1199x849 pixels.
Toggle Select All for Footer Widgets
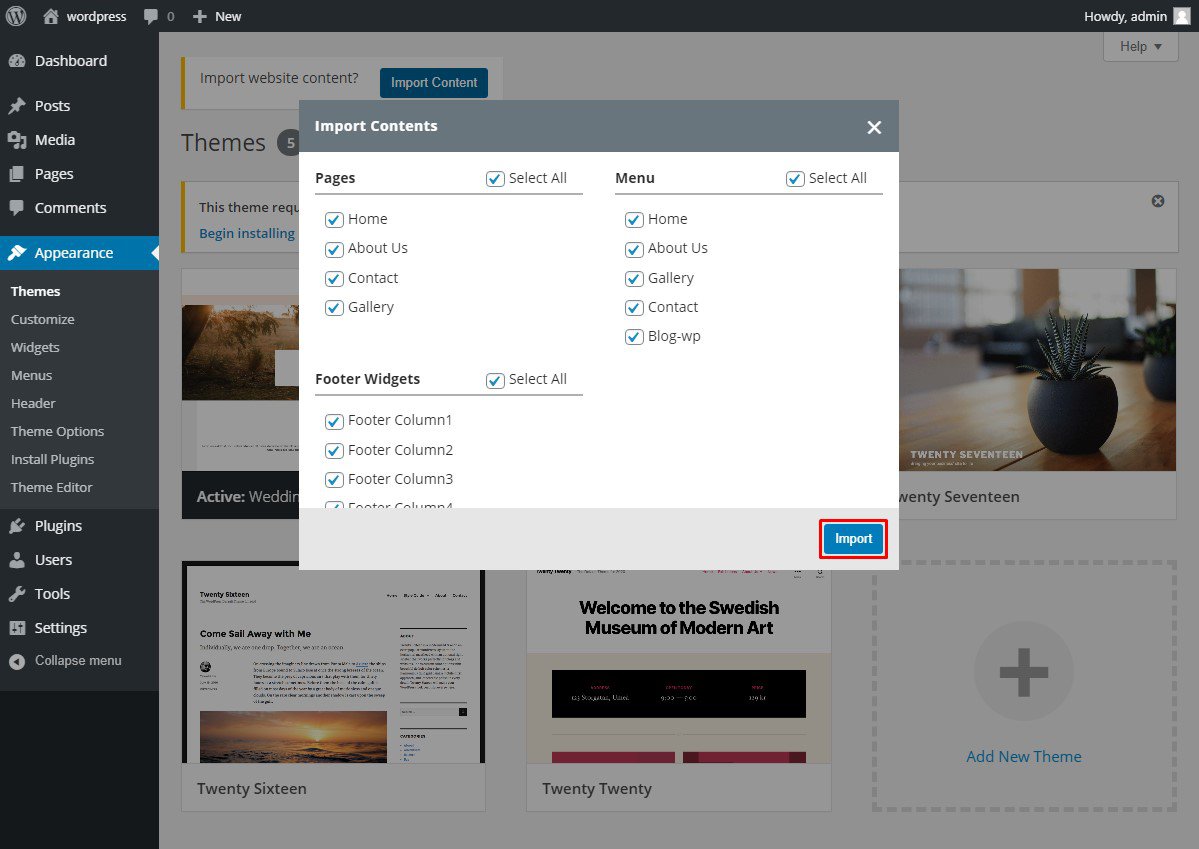[x=495, y=380]
